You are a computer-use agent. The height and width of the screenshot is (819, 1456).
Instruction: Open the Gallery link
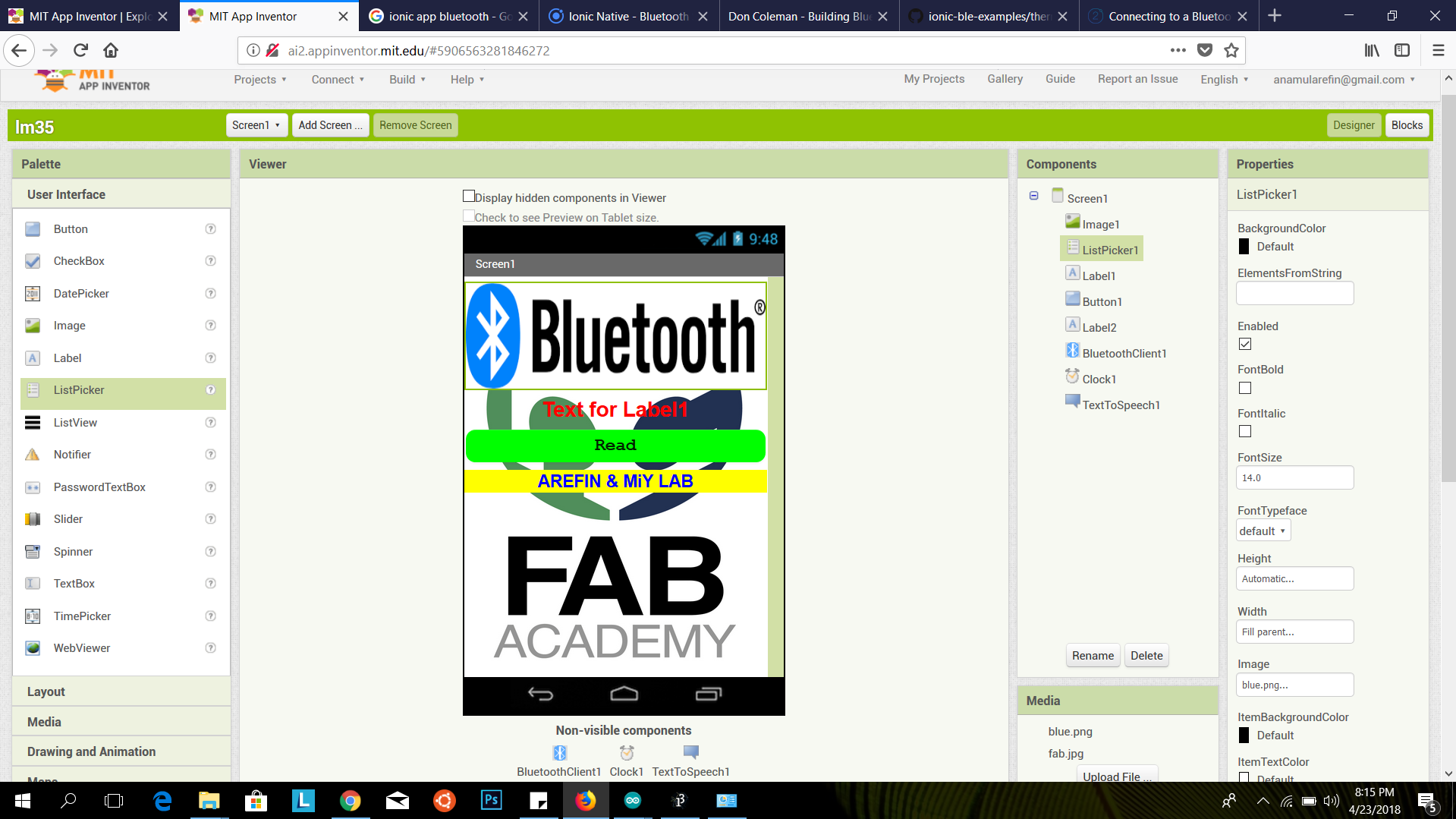point(1005,79)
